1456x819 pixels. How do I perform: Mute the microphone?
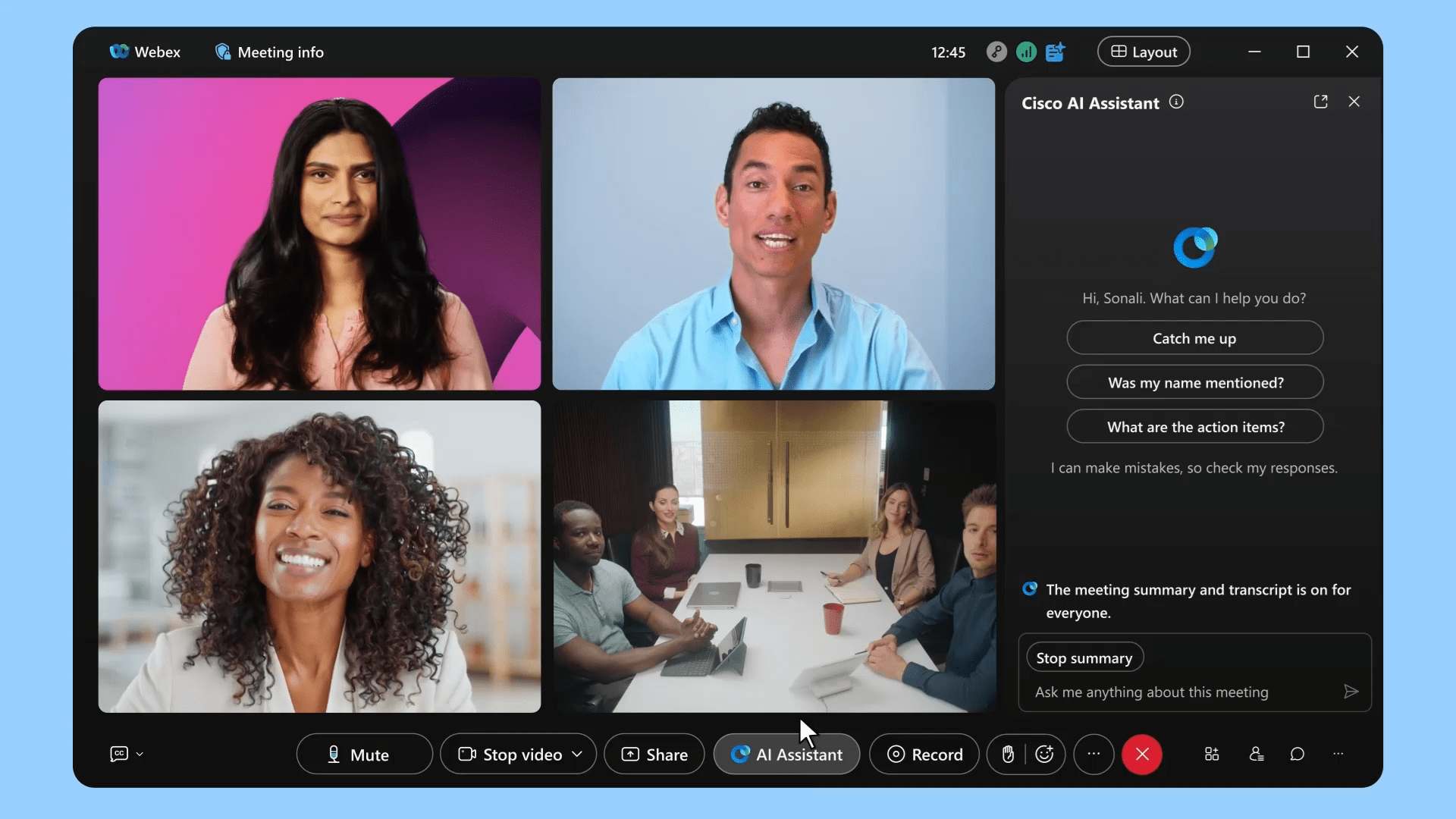364,754
